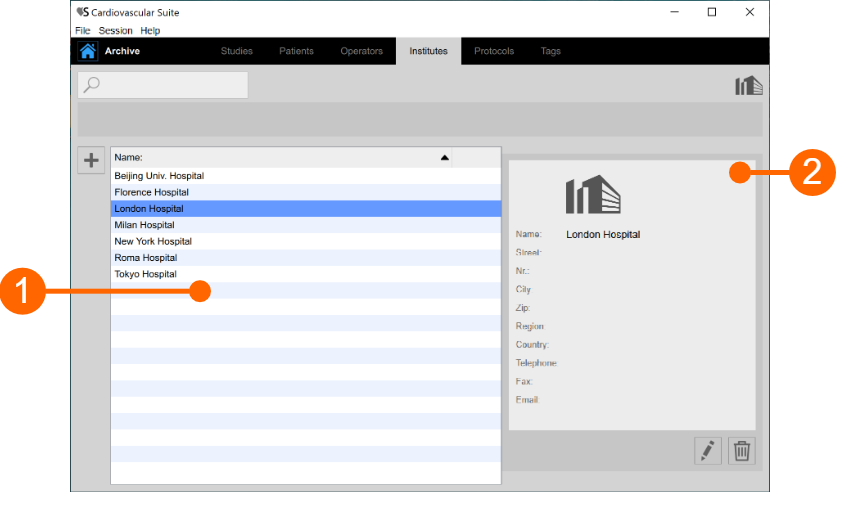Click the large building icon in details panel
The width and height of the screenshot is (860, 512).
click(x=593, y=194)
